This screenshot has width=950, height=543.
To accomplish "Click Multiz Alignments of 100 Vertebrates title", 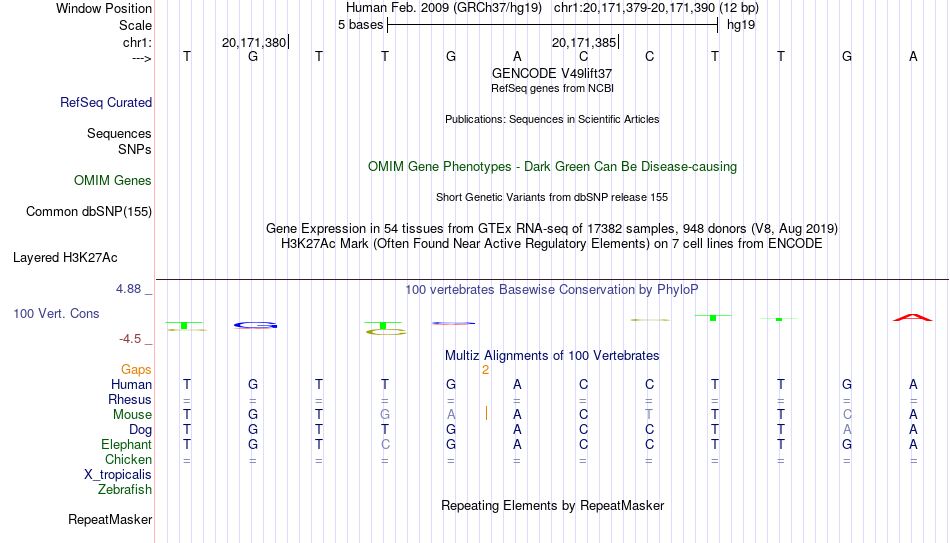I will coord(552,356).
